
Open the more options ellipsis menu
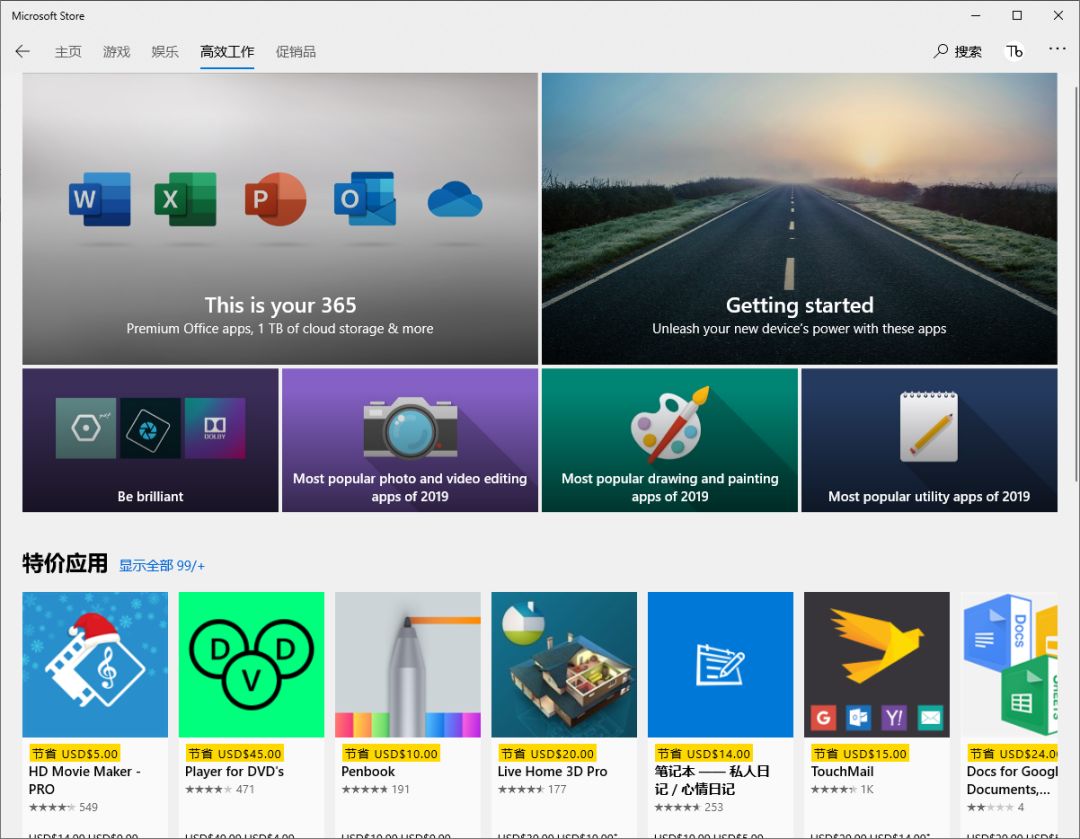tap(1057, 49)
